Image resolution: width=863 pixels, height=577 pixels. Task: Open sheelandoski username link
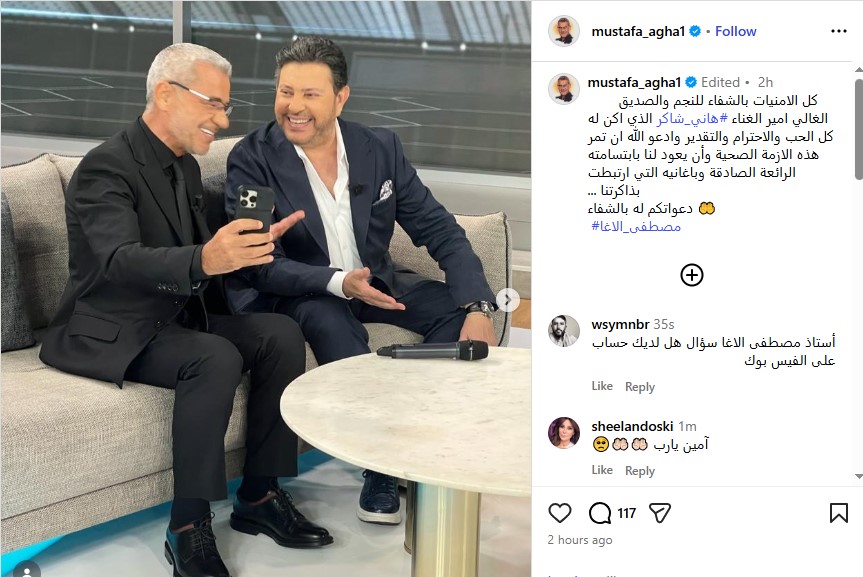pyautogui.click(x=632, y=426)
